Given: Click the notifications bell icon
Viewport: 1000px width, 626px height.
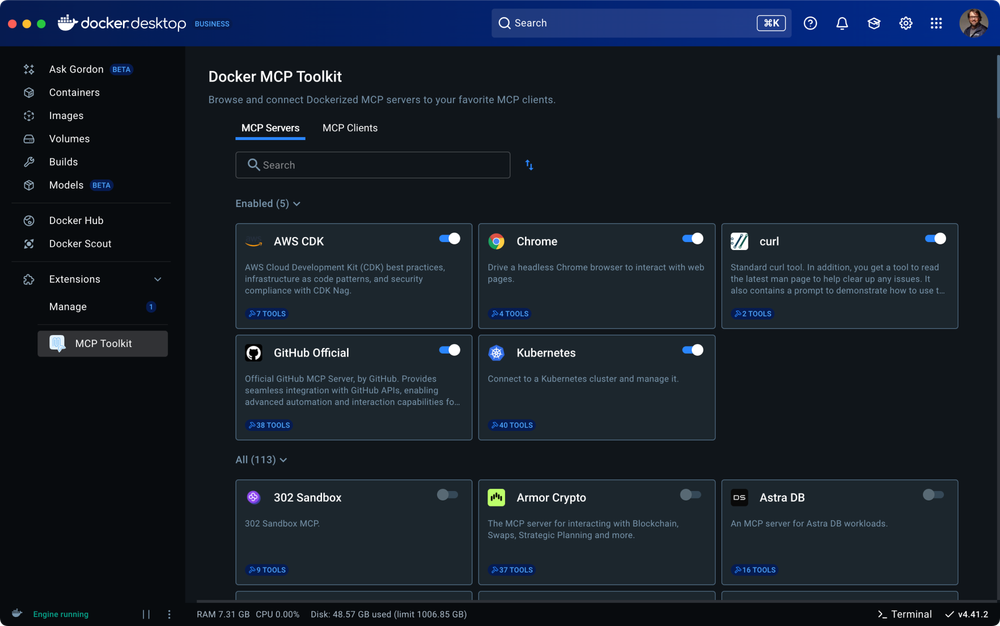Looking at the screenshot, I should 841,22.
